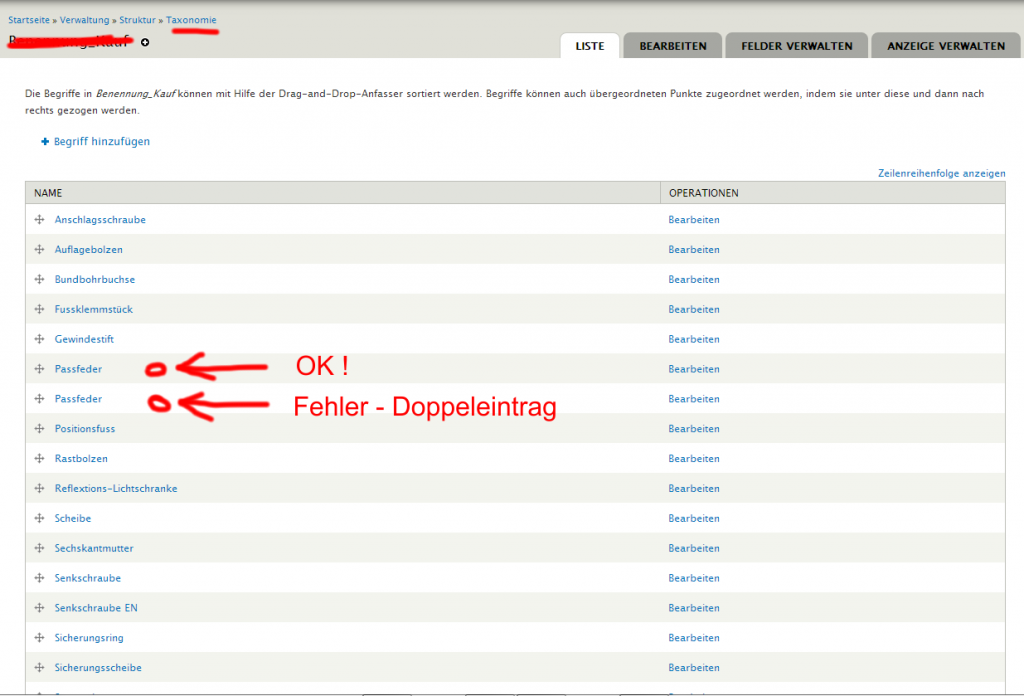Go to the Anzeige verwalten tab
The width and height of the screenshot is (1024, 696).
coord(945,46)
